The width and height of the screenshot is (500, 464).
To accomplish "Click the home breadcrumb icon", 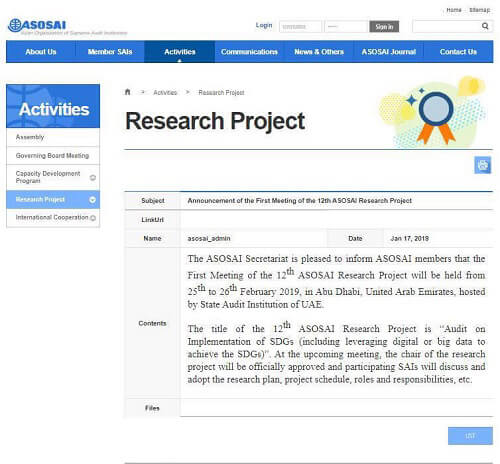I will coord(127,92).
